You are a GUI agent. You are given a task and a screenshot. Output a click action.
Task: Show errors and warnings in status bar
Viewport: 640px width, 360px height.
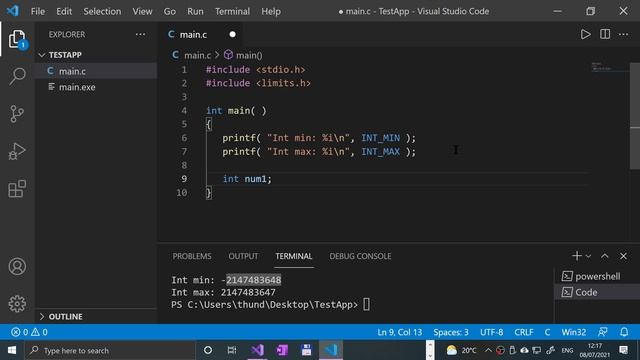click(29, 332)
